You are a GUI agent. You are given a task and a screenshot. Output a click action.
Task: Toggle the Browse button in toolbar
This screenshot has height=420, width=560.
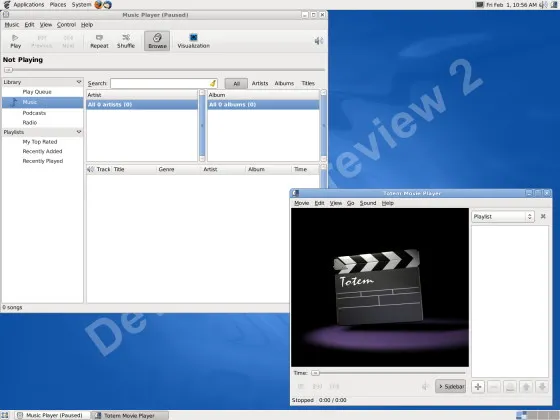[x=157, y=41]
